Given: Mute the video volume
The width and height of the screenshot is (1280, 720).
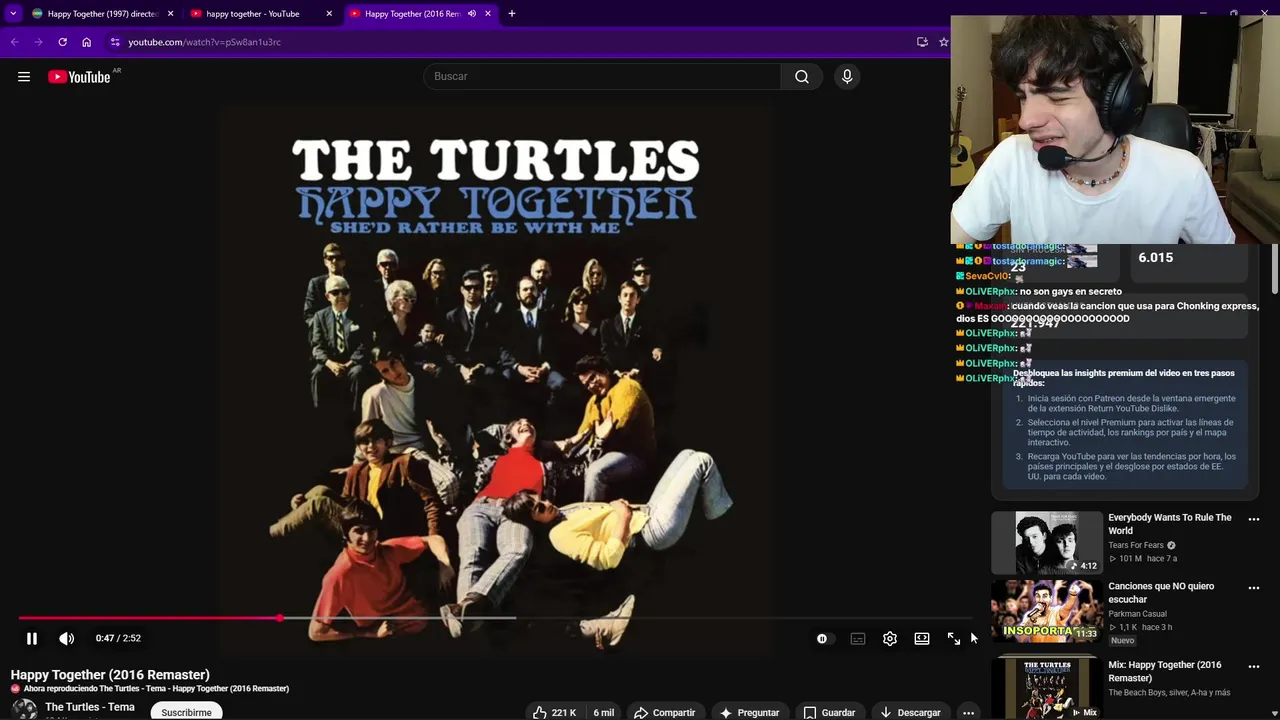Looking at the screenshot, I should tap(66, 639).
